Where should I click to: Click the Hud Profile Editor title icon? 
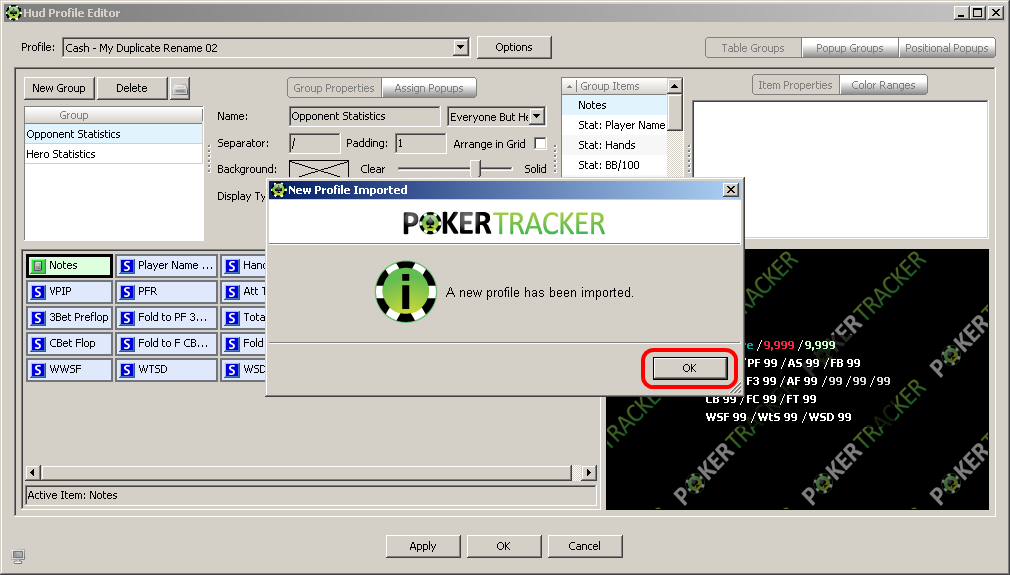13,12
